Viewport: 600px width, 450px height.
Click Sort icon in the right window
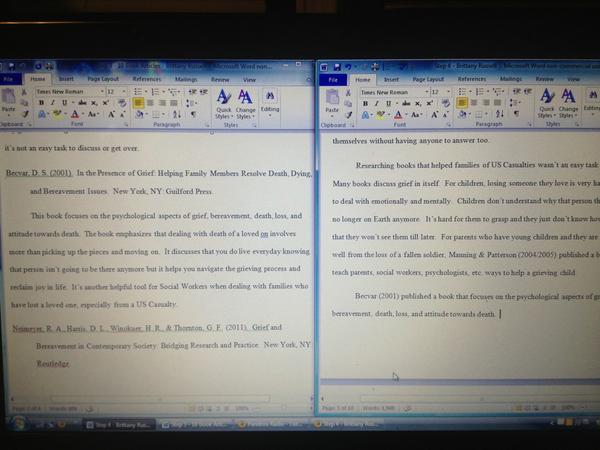[500, 114]
